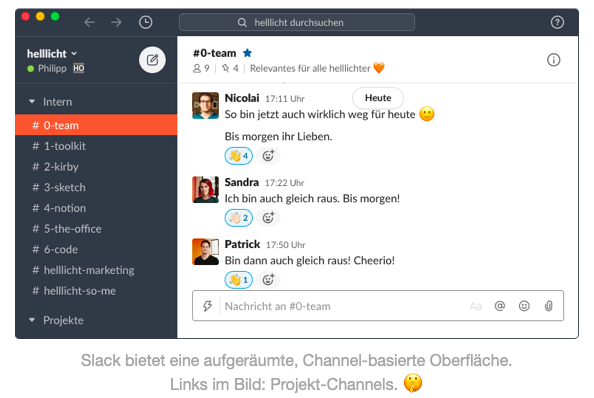Open the history clock icon
Screen dimensions: 594x398
coord(145,22)
